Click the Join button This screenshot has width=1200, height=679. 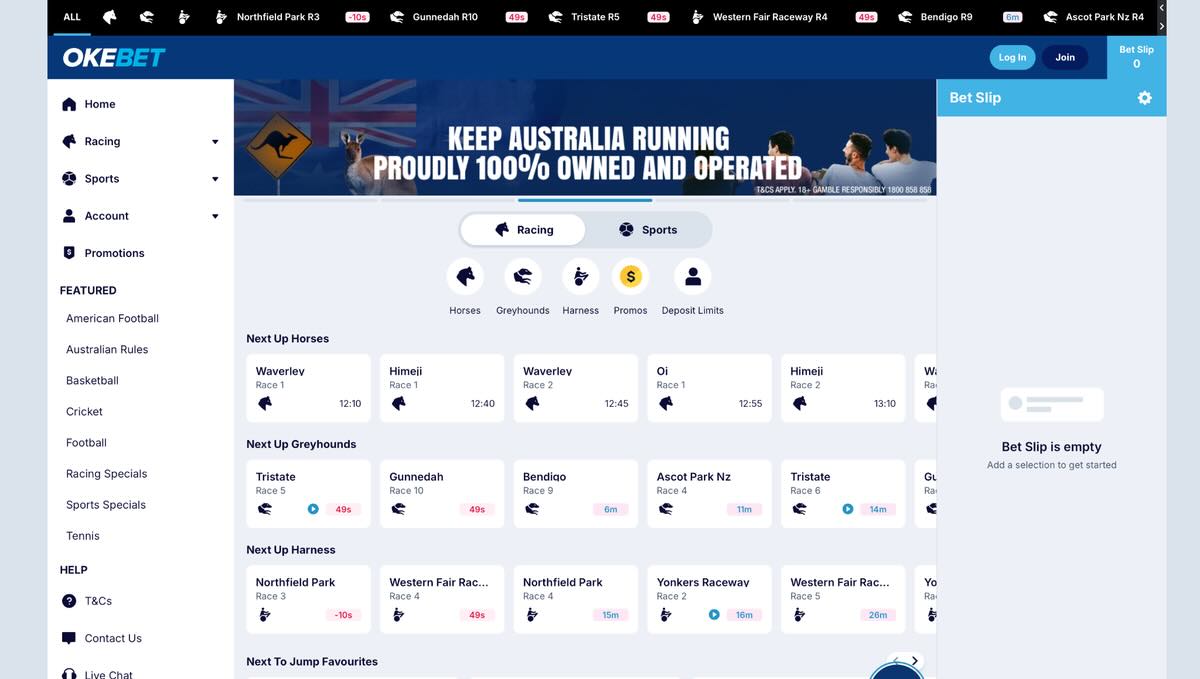1064,57
